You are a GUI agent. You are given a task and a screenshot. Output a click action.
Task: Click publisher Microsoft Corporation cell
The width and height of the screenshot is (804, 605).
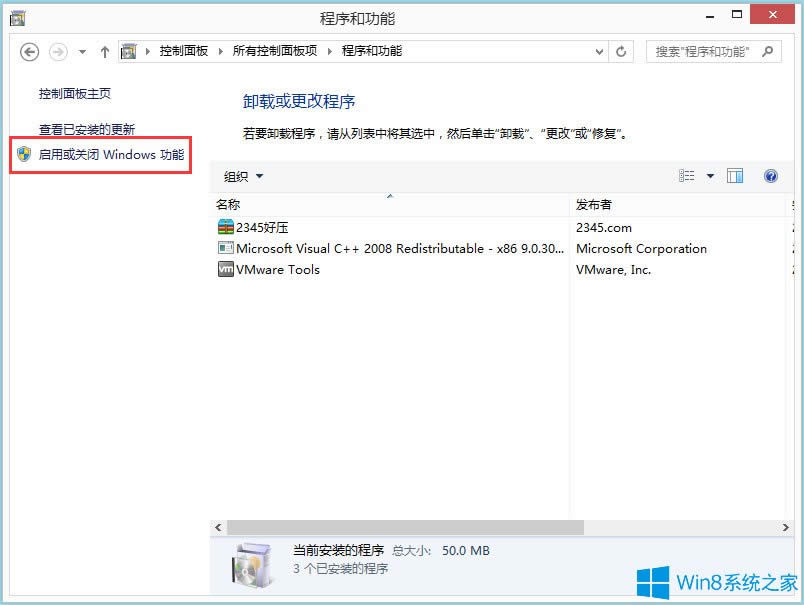[x=641, y=249]
